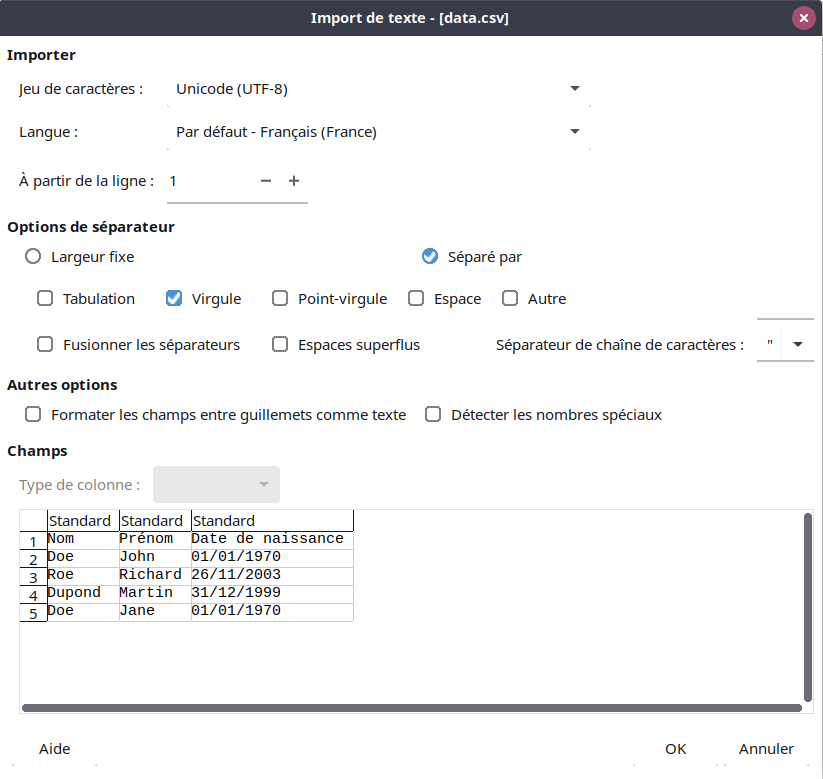Click the Jane cell
Image resolution: width=823 pixels, height=779 pixels.
pos(155,611)
